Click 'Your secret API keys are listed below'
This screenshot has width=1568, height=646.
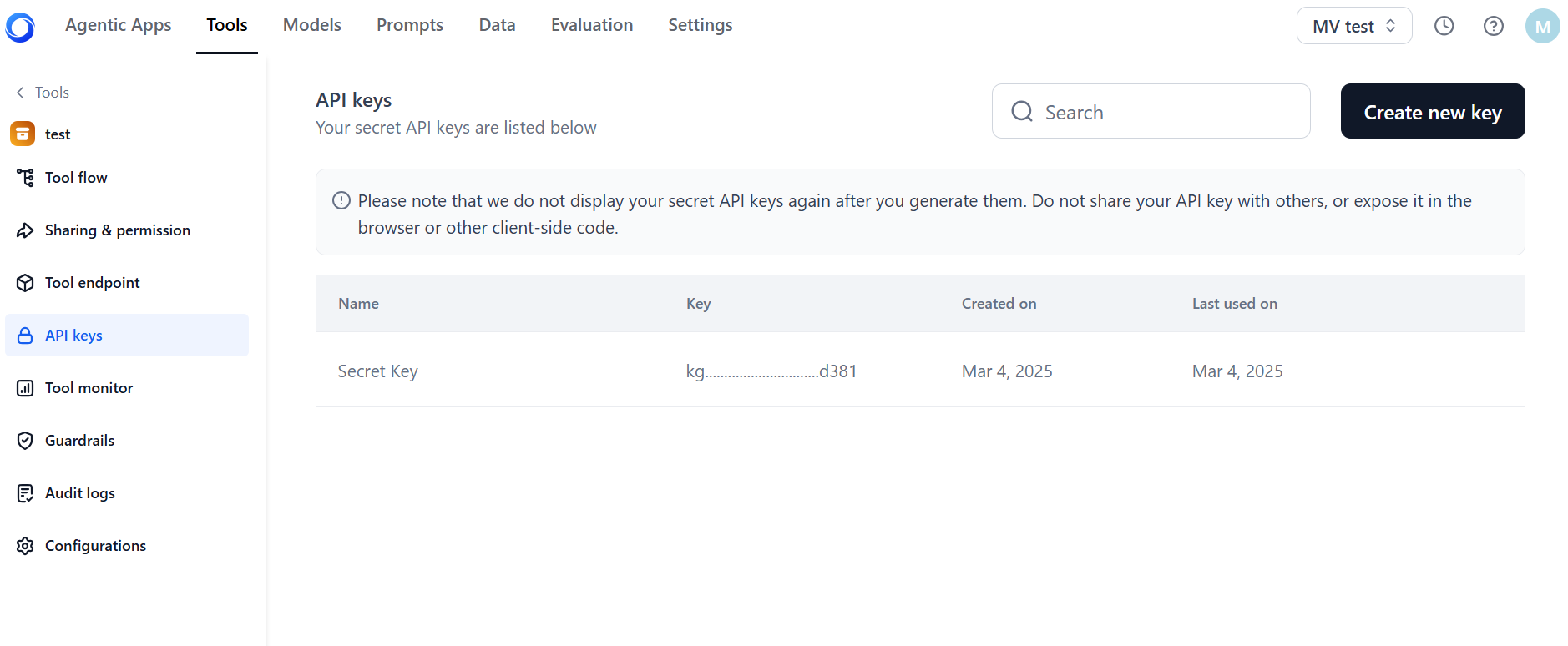click(456, 128)
